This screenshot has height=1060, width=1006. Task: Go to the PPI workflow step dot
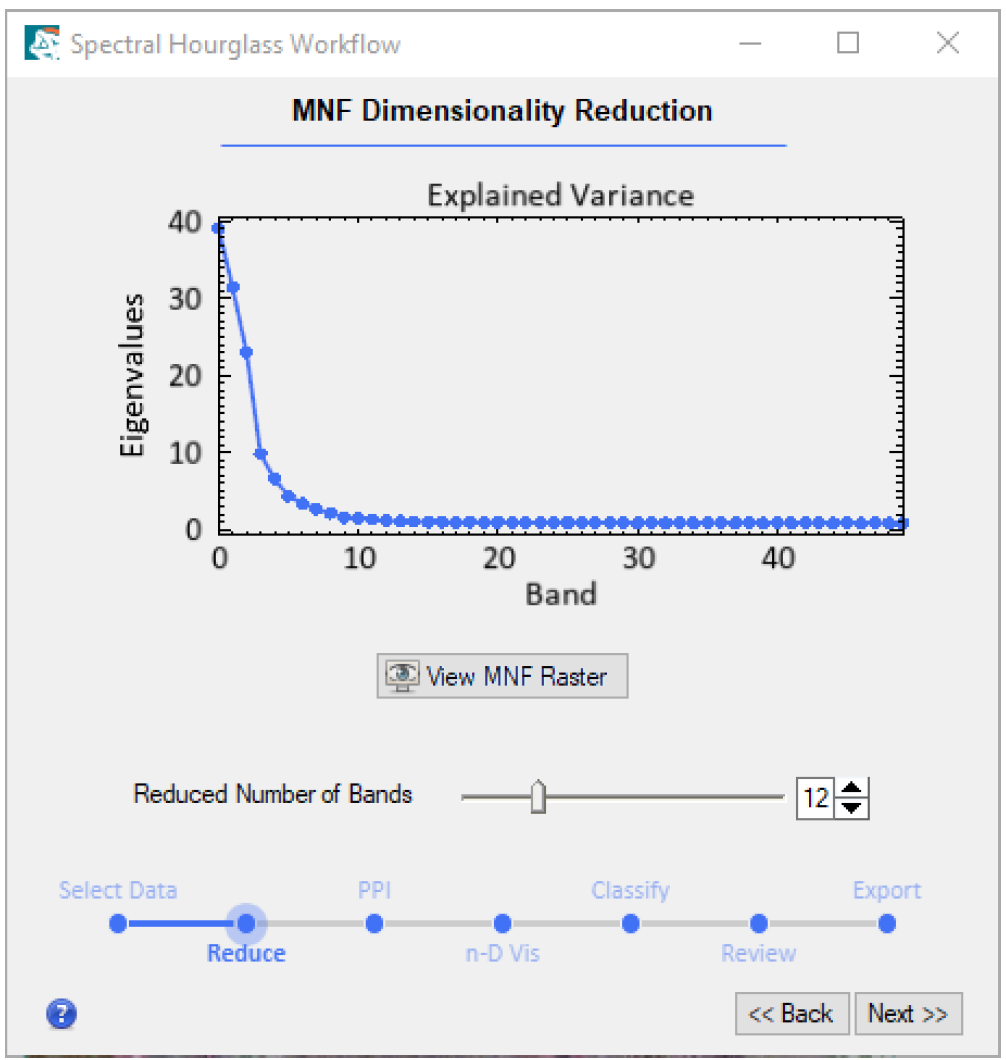[x=374, y=923]
